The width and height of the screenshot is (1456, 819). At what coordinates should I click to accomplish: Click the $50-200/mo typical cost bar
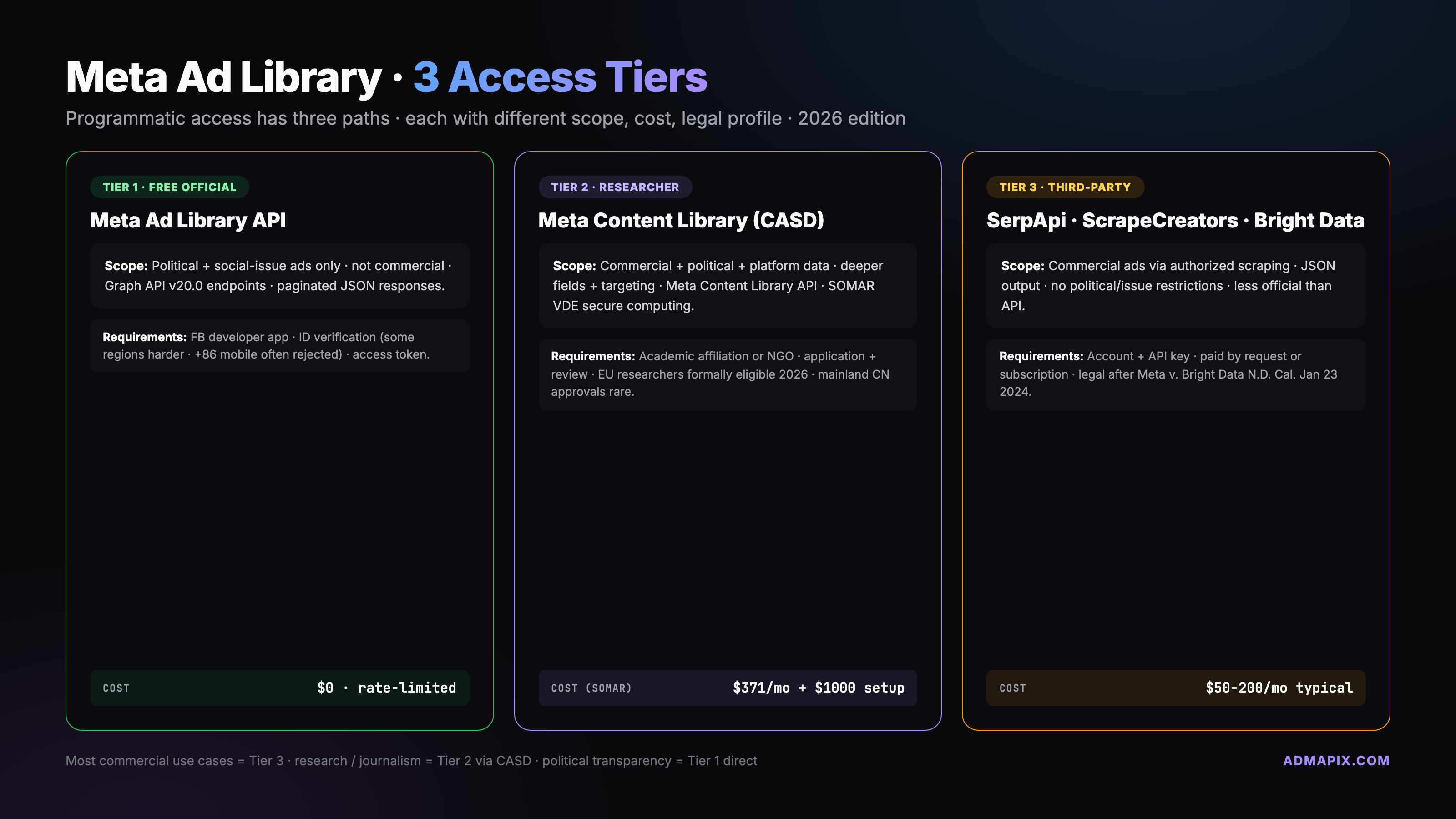pyautogui.click(x=1175, y=688)
